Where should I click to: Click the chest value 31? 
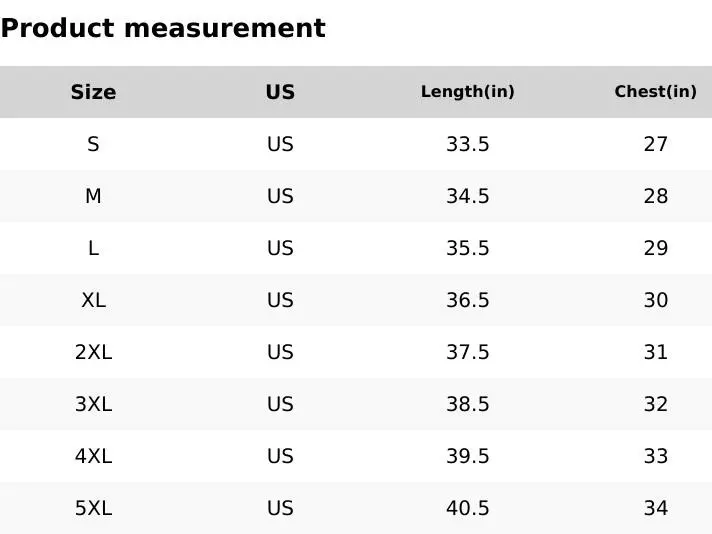[x=655, y=352]
